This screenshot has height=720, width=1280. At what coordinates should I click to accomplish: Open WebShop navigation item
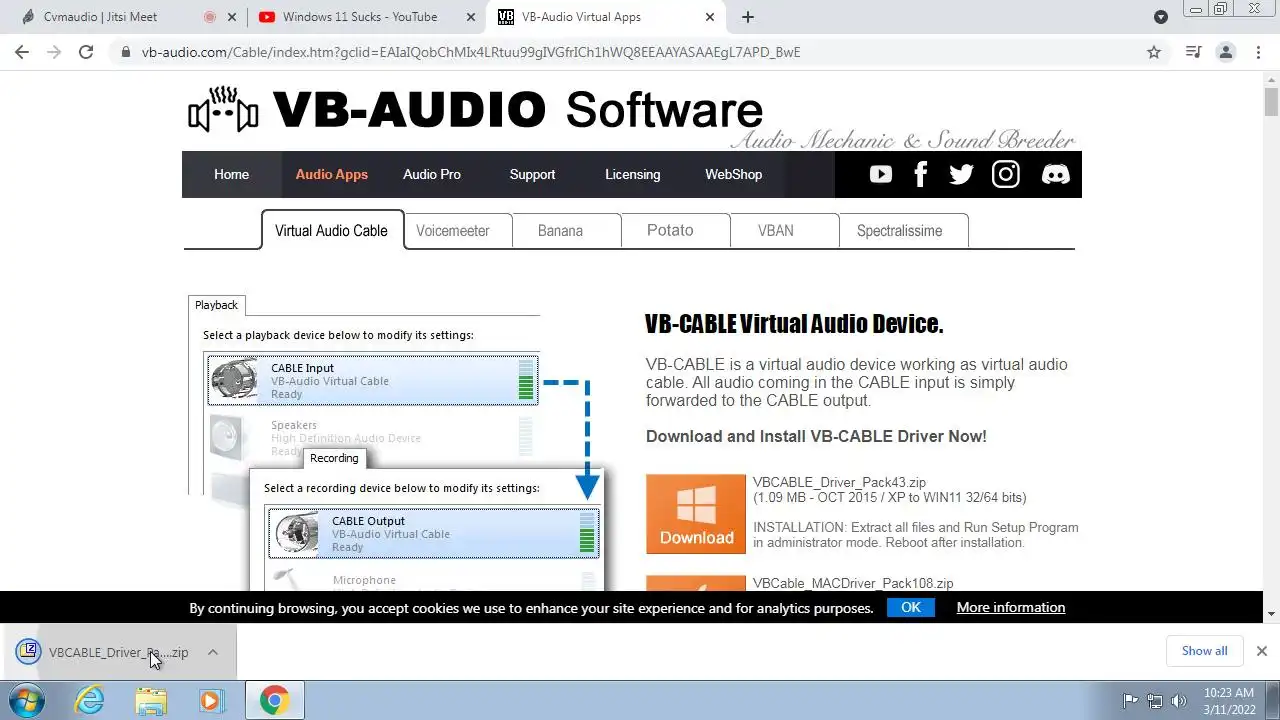[x=734, y=174]
